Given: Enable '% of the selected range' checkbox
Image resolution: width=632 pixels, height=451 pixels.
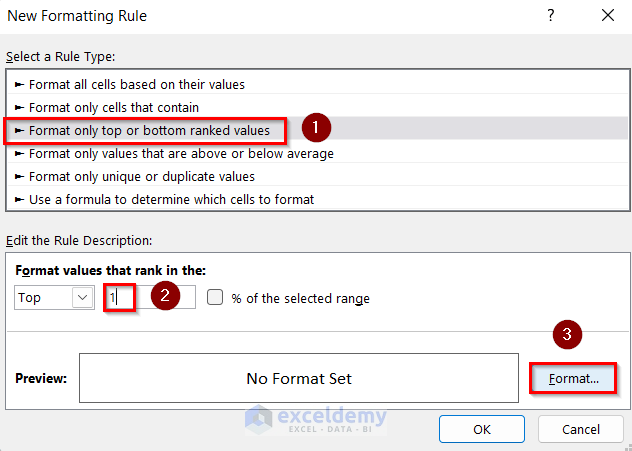Looking at the screenshot, I should [215, 298].
